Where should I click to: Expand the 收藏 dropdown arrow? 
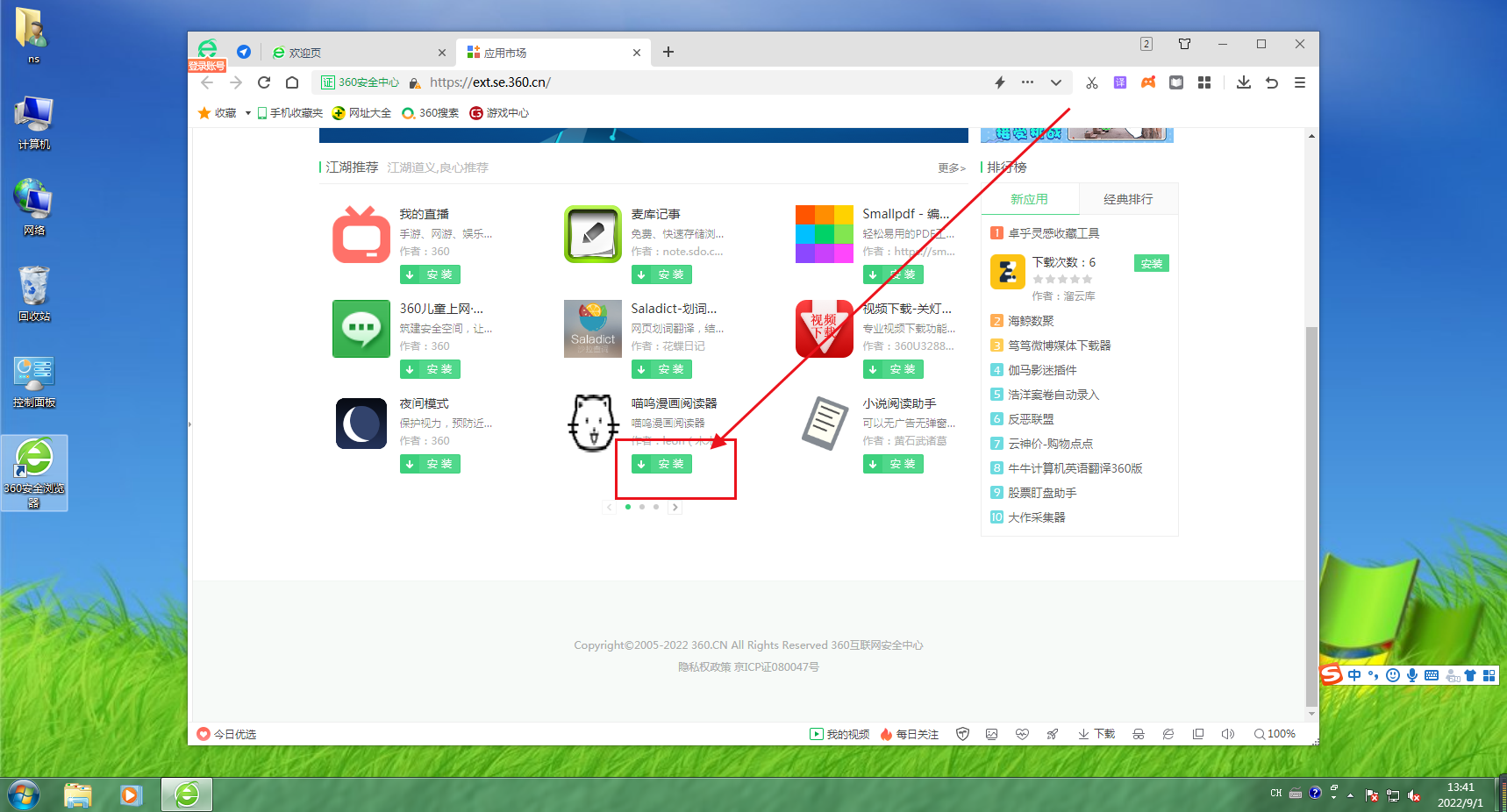pos(248,113)
